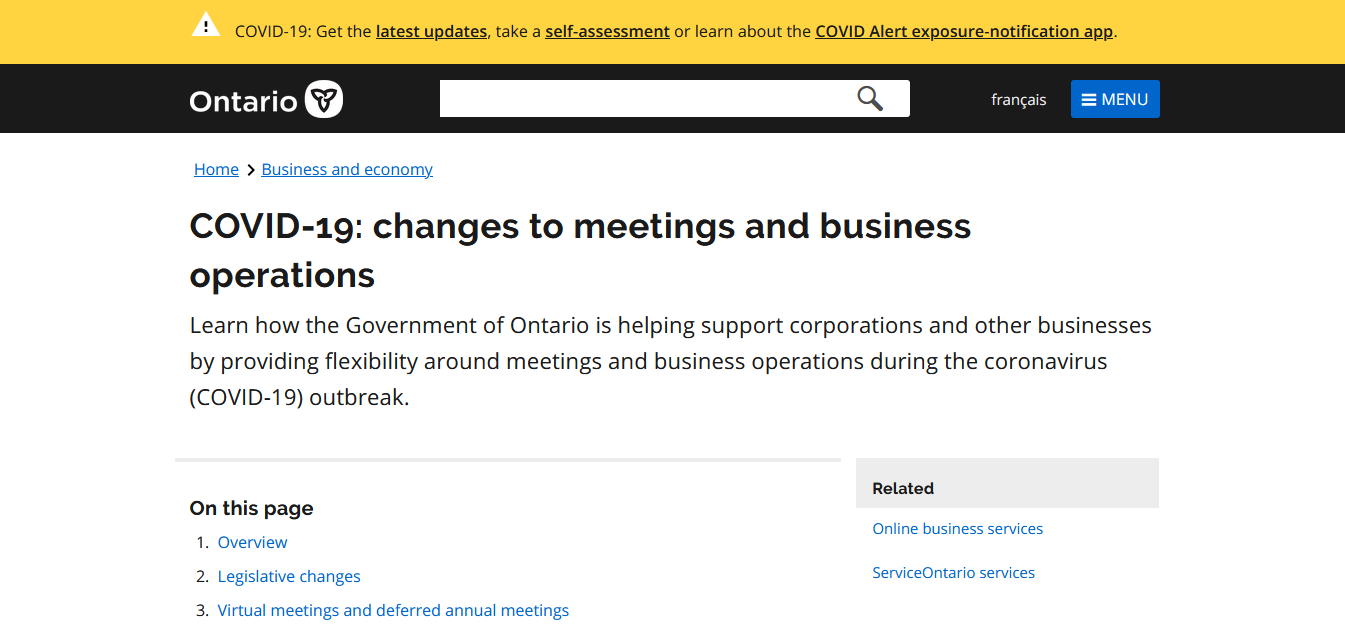Screen dimensions: 1345x625
Task: Open the latest updates link
Action: pyautogui.click(x=431, y=31)
